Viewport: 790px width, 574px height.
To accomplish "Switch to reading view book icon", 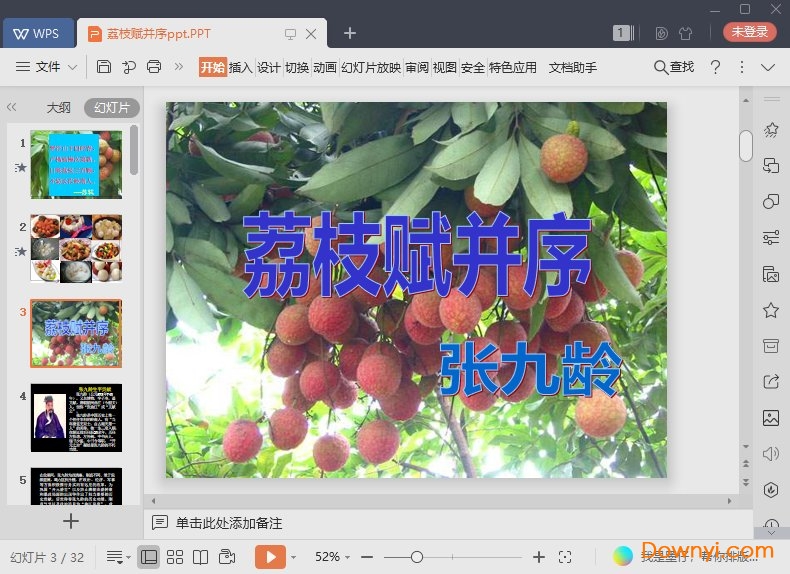I will click(200, 557).
